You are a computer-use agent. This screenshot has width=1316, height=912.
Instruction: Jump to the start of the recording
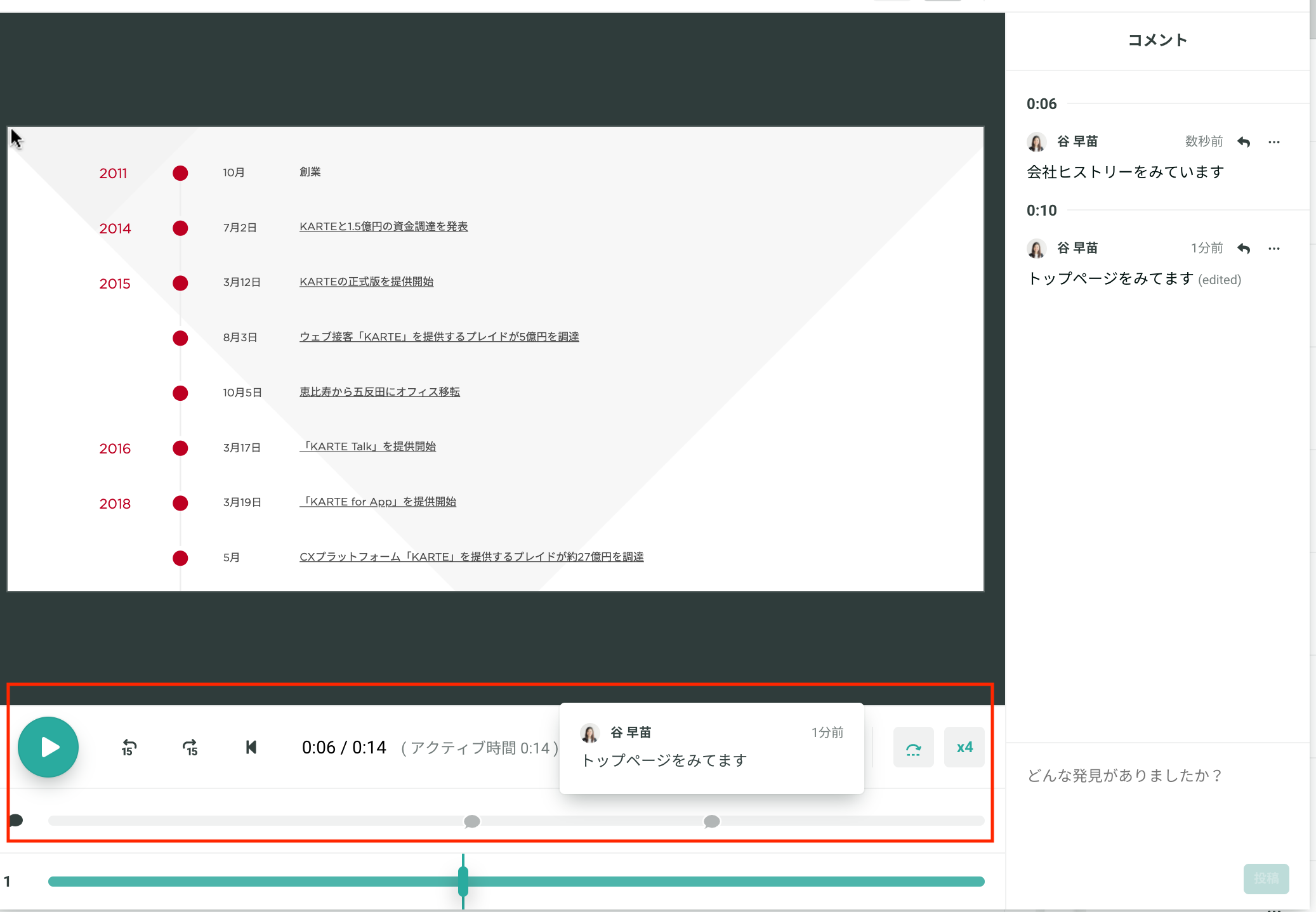click(251, 747)
